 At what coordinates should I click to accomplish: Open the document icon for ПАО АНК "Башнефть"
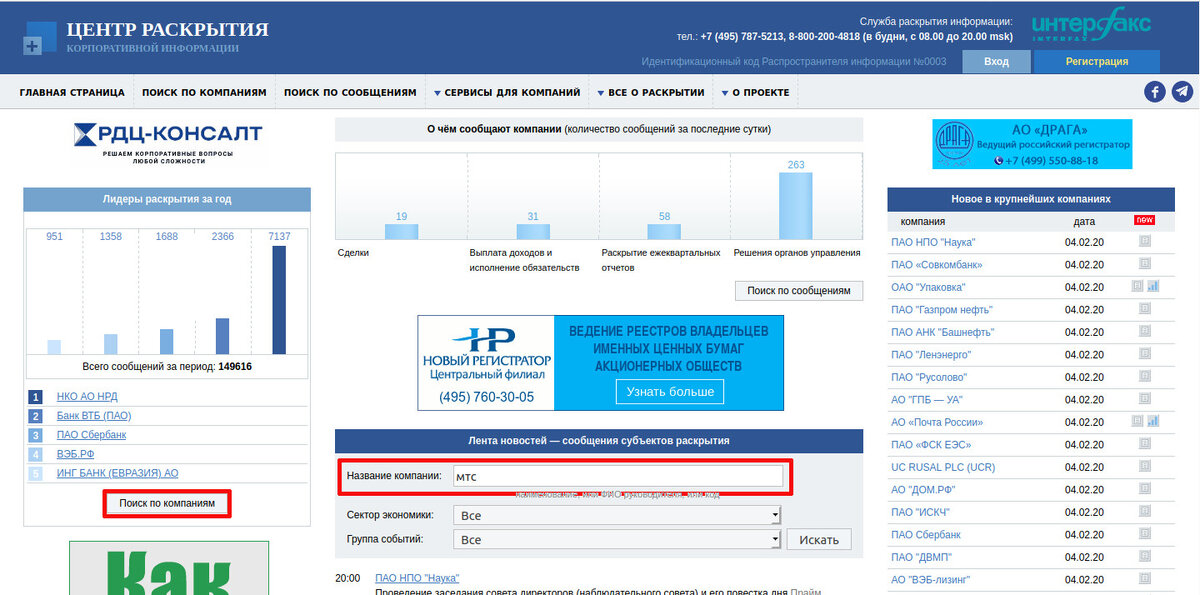click(x=1145, y=331)
